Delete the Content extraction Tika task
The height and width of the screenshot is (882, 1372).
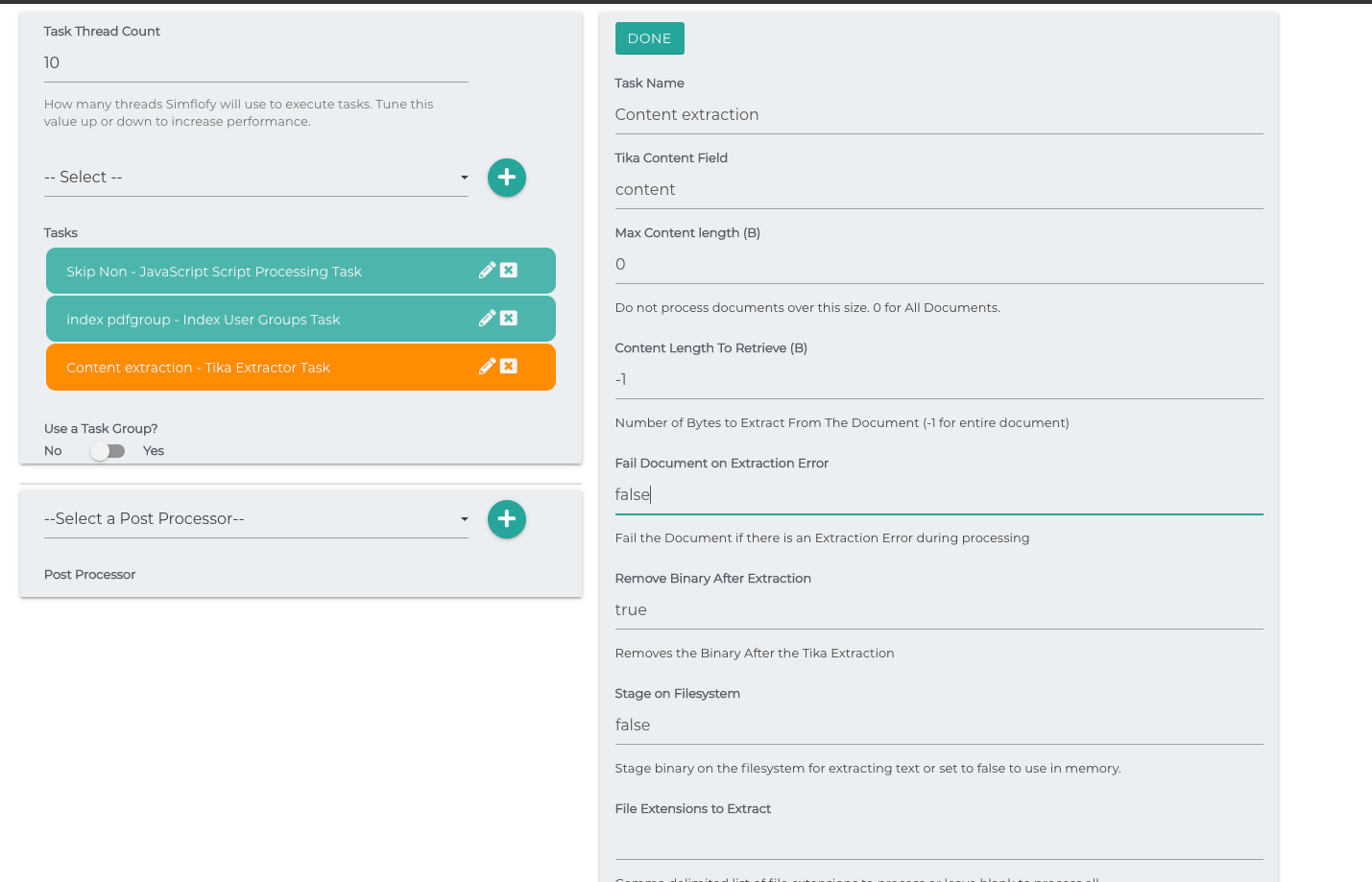pos(509,367)
